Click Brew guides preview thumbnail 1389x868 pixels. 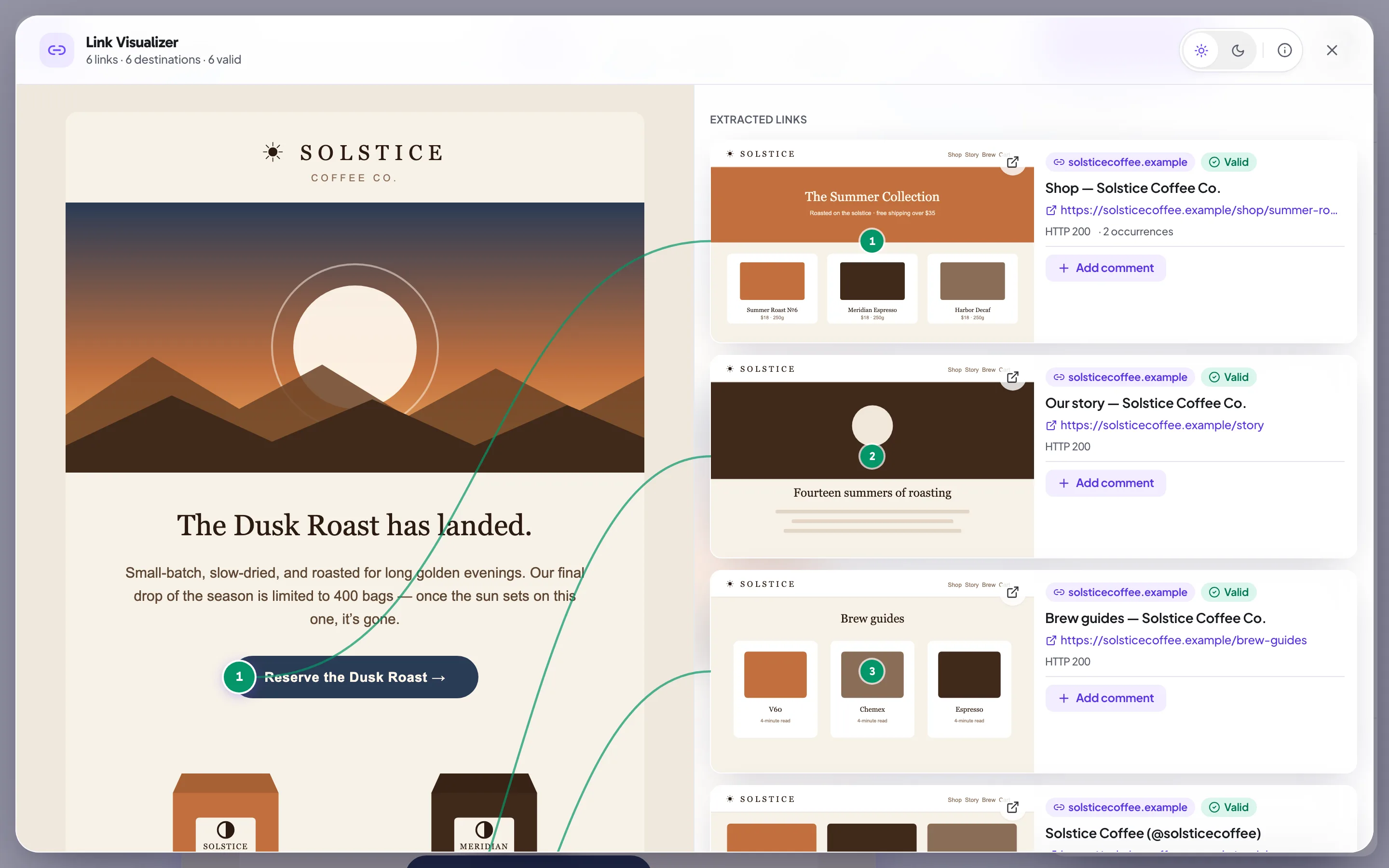click(x=872, y=671)
